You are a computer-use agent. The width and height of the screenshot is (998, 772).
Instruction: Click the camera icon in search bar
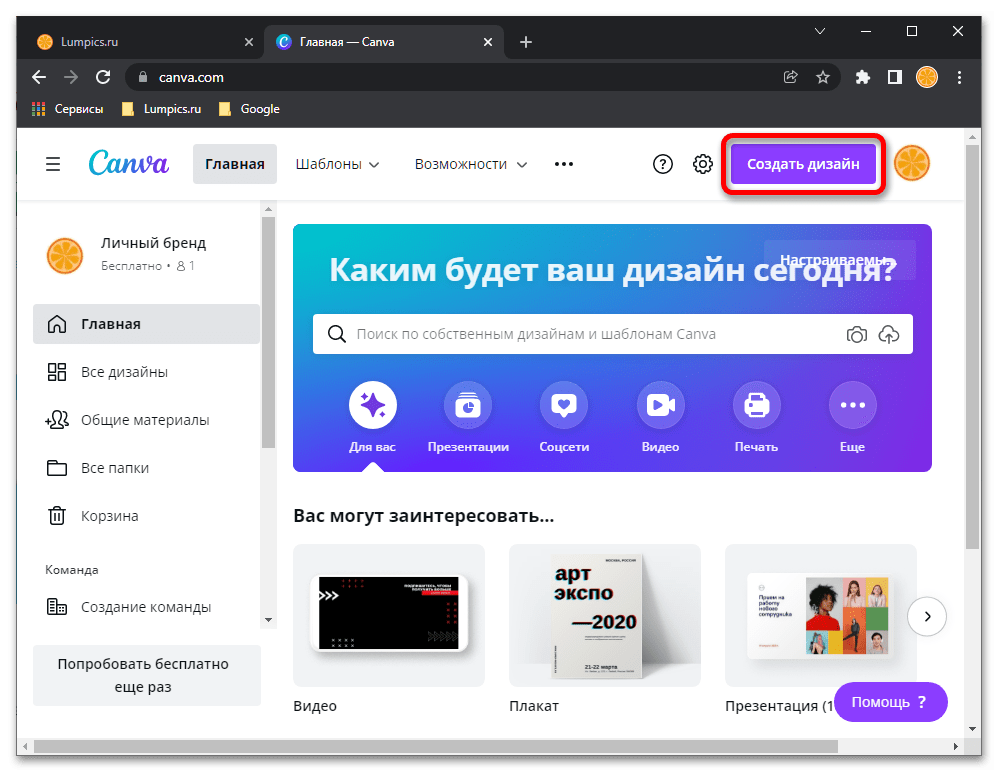pyautogui.click(x=856, y=335)
